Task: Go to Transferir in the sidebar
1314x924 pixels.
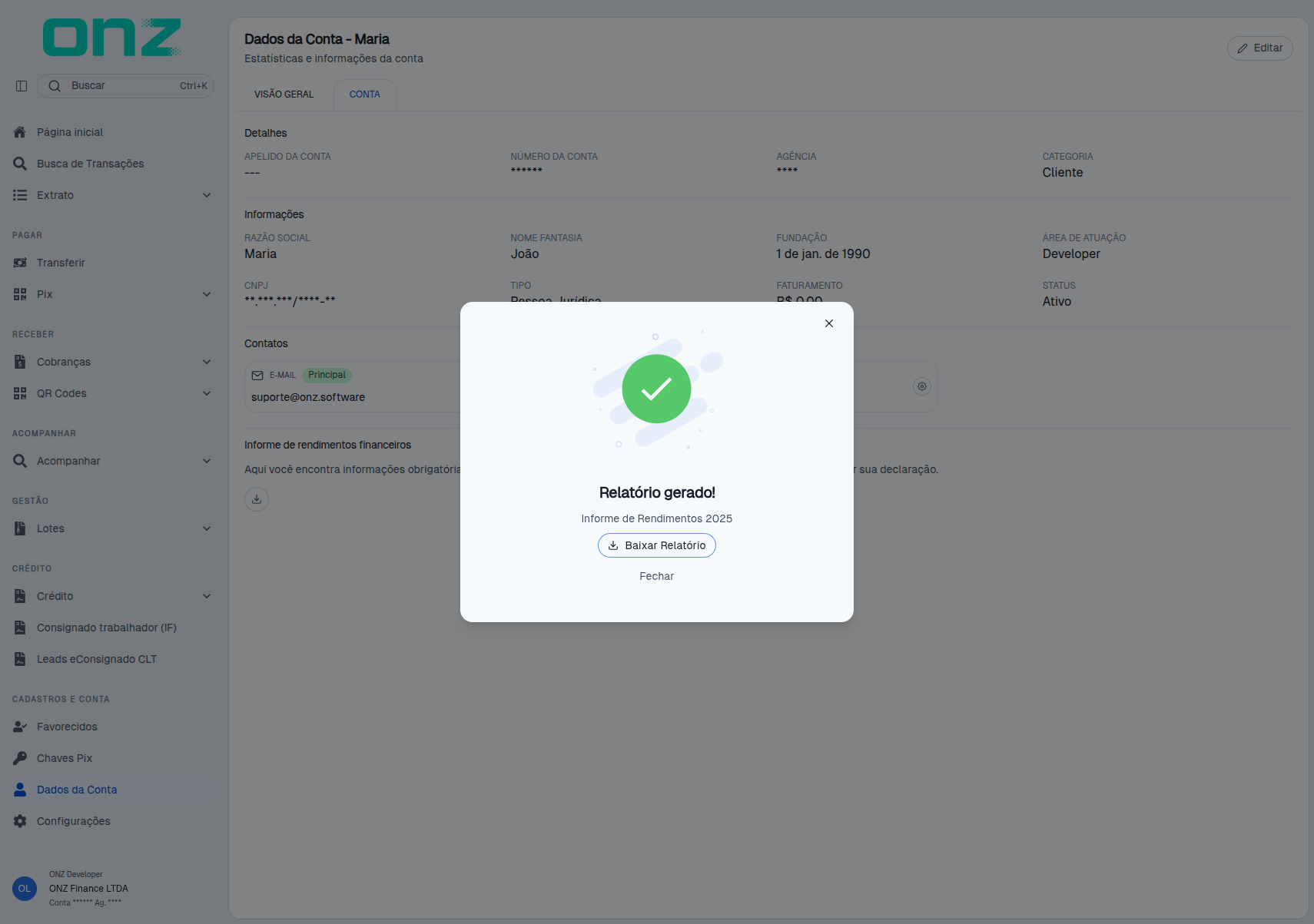Action: coord(113,263)
